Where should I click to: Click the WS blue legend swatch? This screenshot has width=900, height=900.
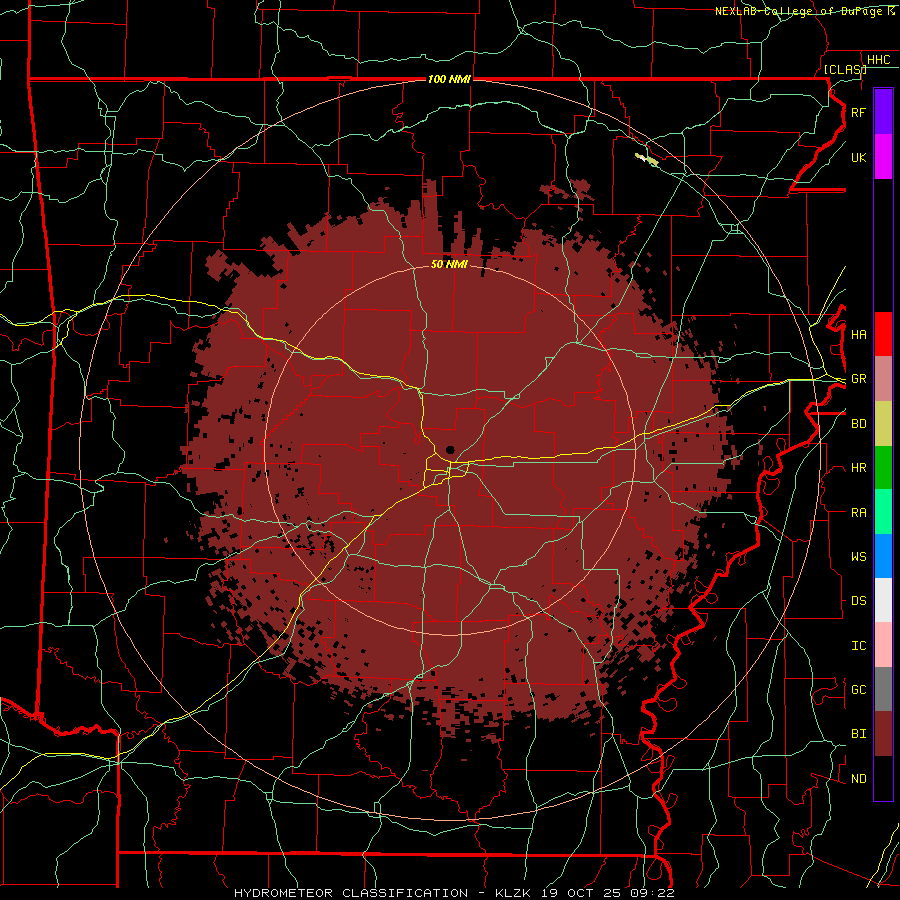[x=883, y=556]
